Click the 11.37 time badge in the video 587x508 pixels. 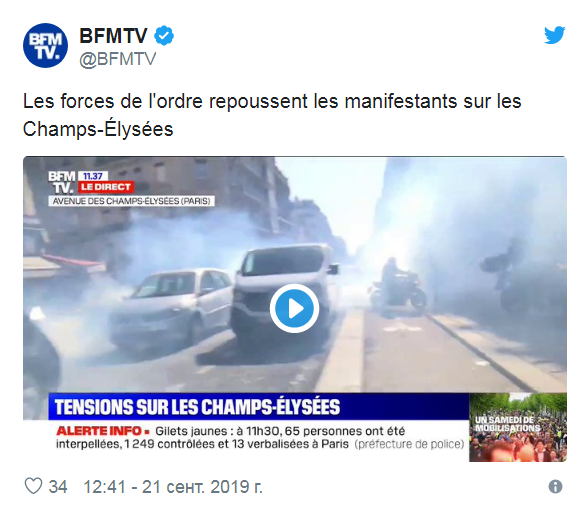(93, 176)
